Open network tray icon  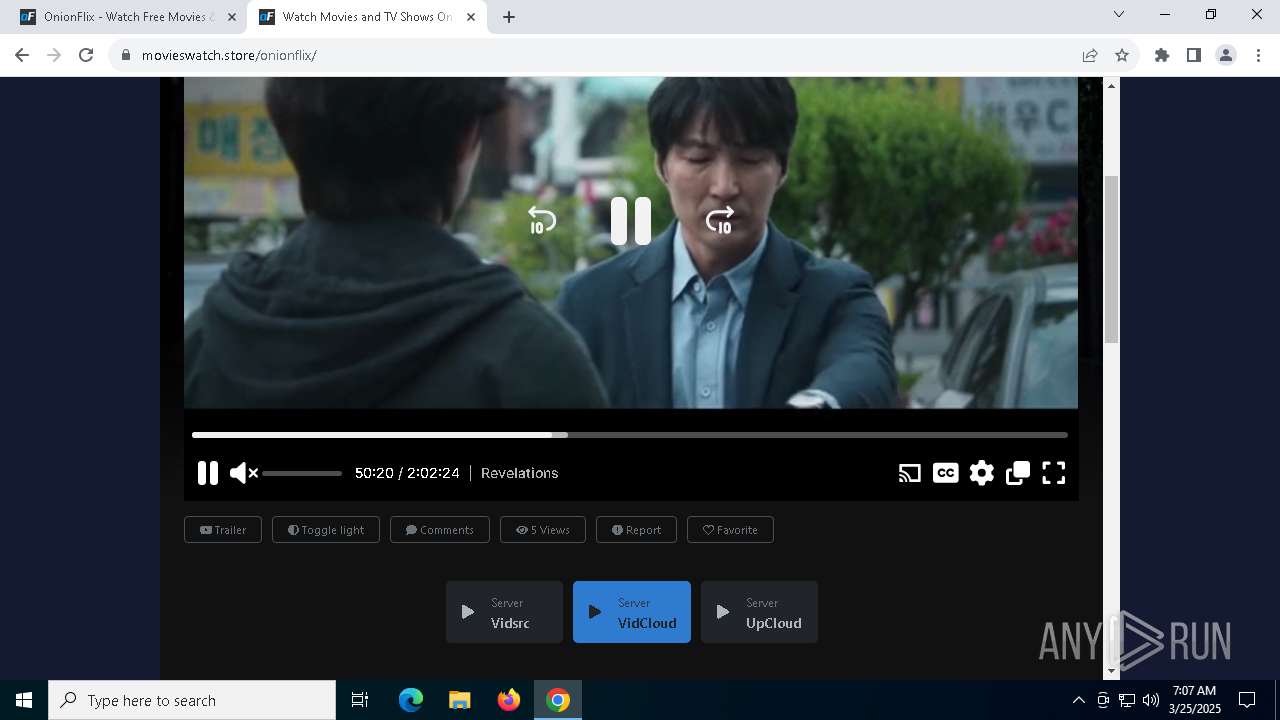point(1127,700)
